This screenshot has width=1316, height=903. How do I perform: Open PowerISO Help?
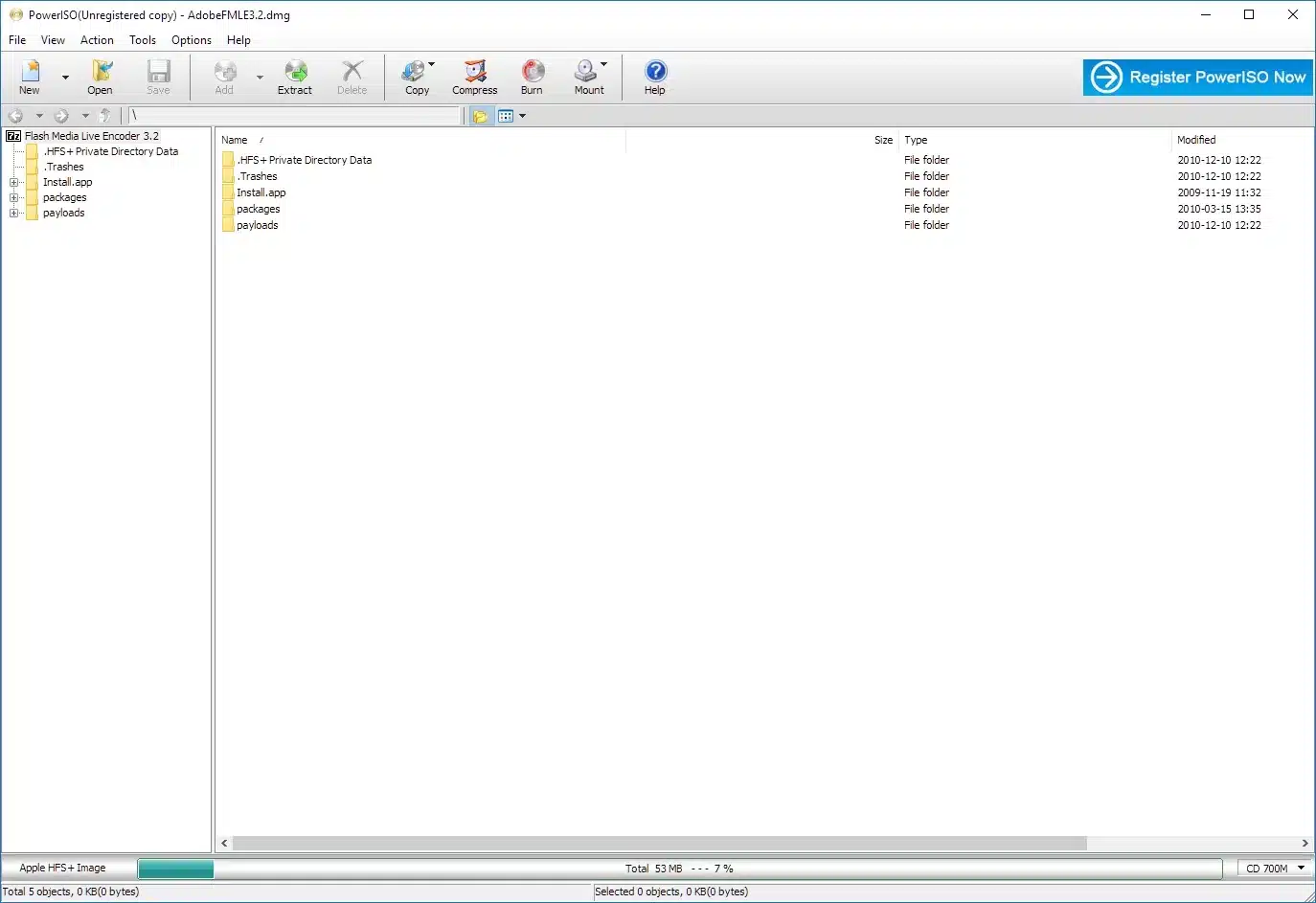point(654,77)
